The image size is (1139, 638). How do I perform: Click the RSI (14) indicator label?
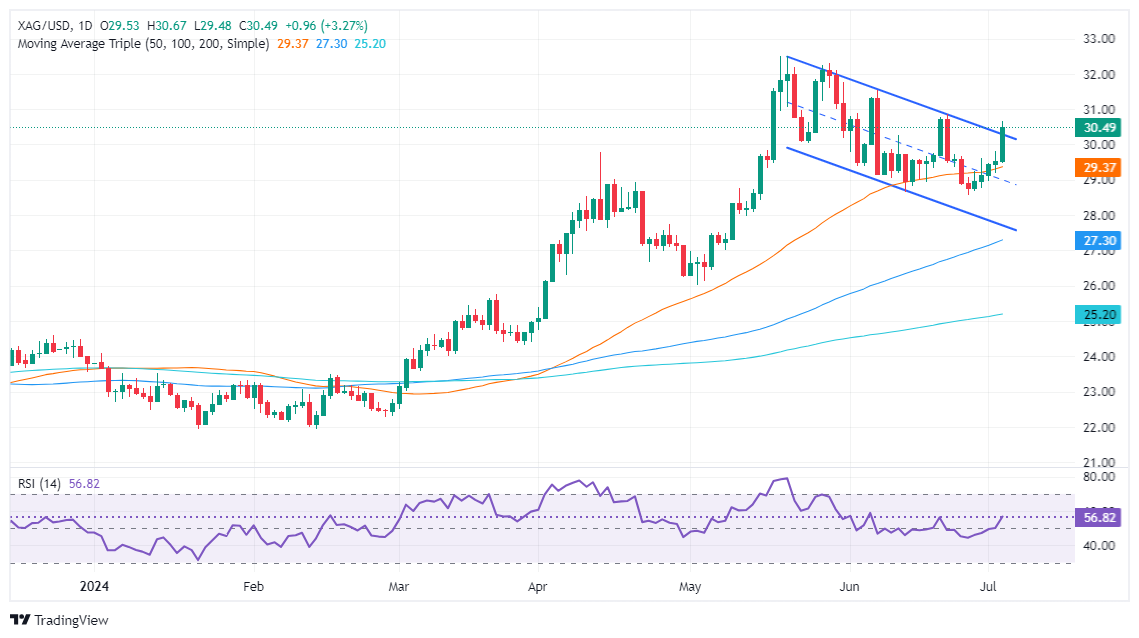coord(39,484)
